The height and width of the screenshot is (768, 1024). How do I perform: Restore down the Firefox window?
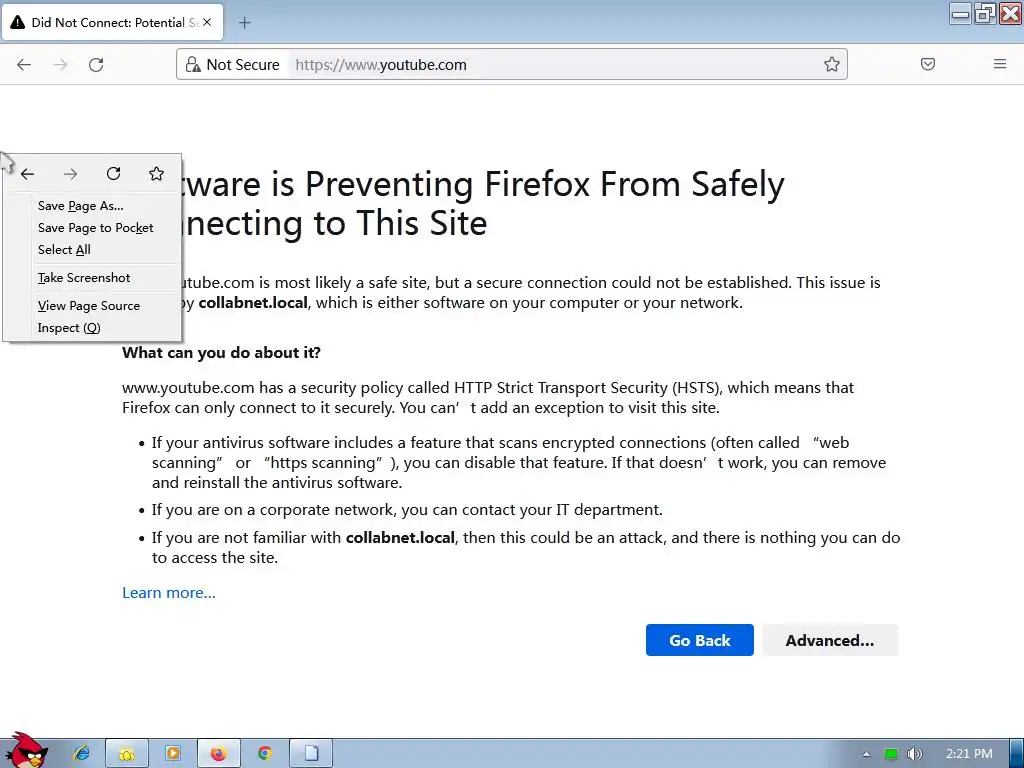pyautogui.click(x=984, y=14)
